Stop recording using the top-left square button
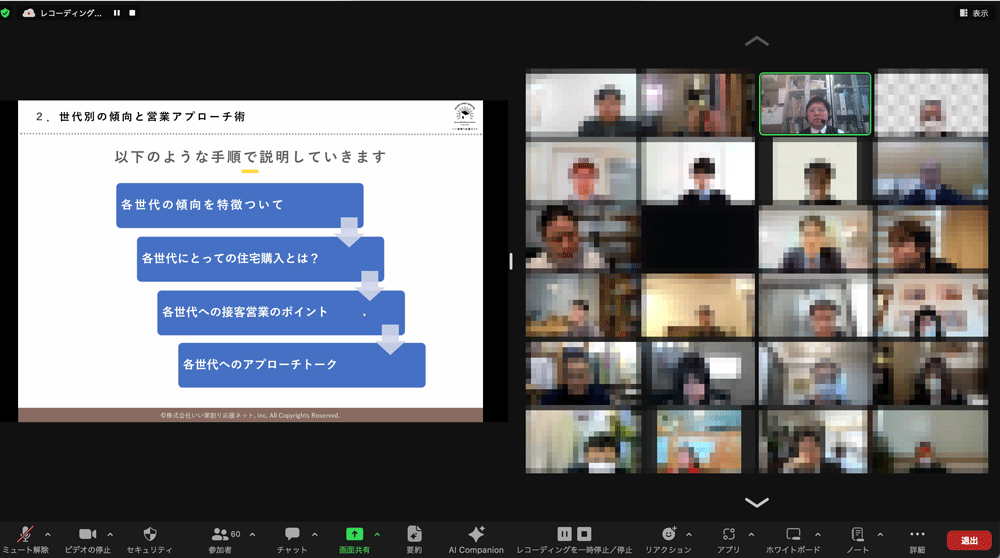This screenshot has height=558, width=1000. click(133, 13)
